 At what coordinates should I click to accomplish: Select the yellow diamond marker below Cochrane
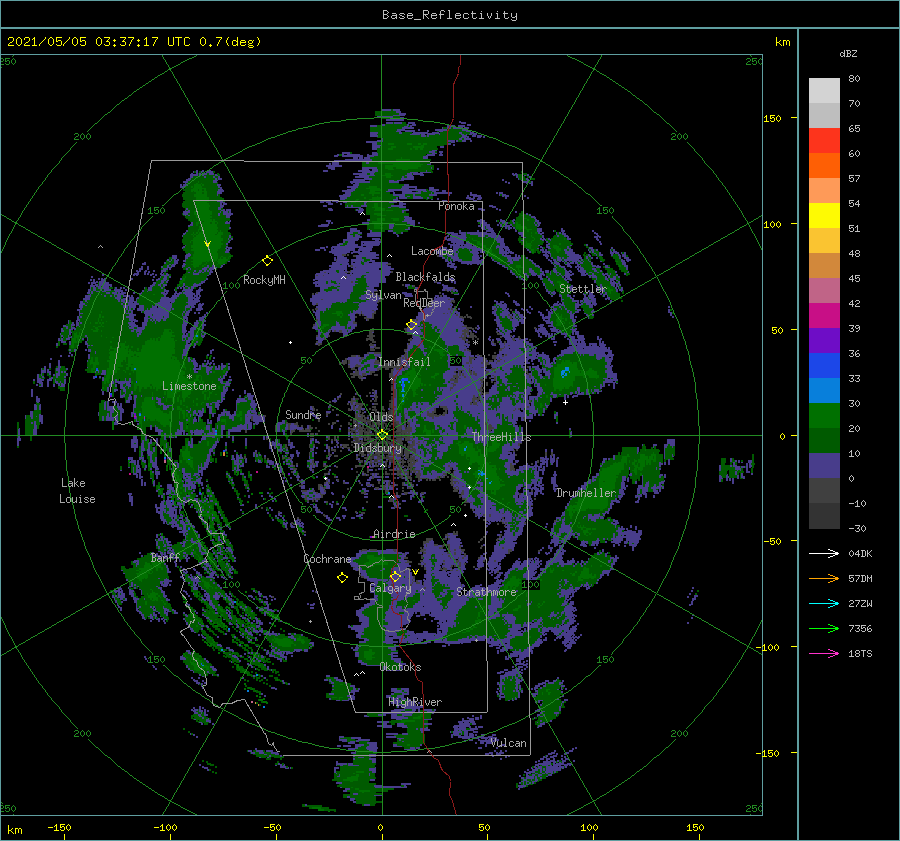pos(342,578)
